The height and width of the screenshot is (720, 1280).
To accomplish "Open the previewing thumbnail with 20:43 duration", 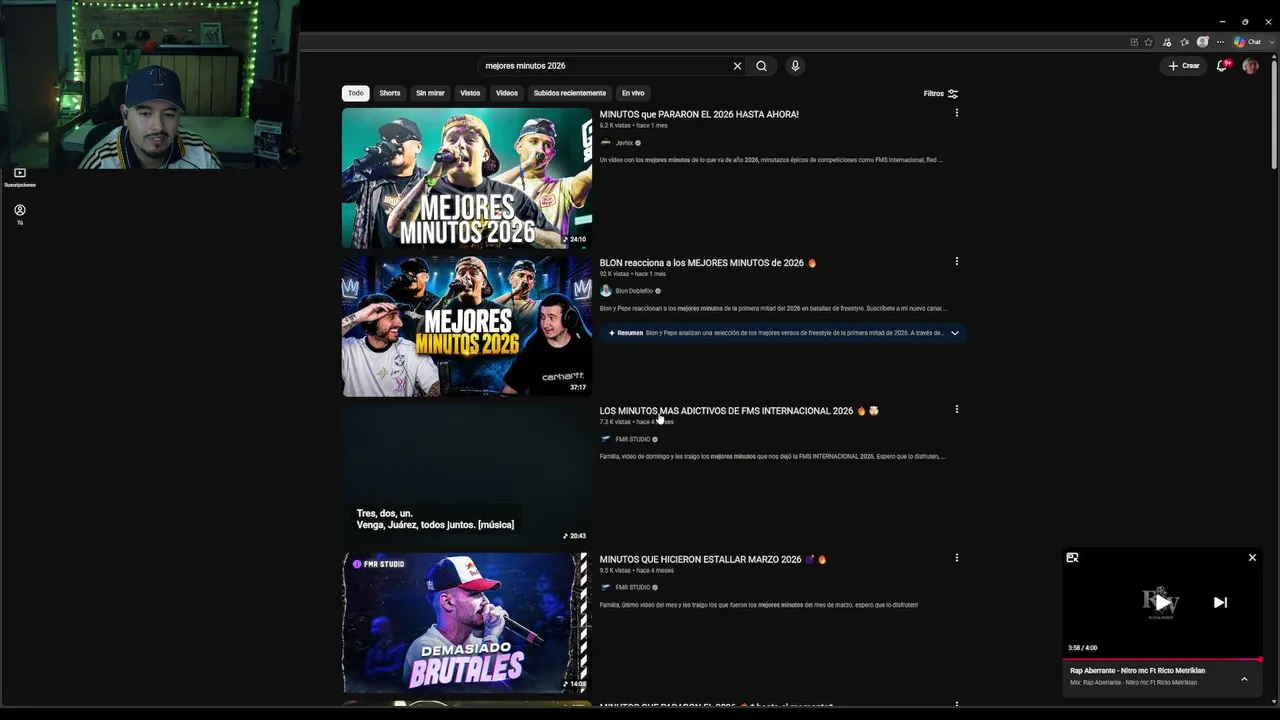I will click(x=467, y=474).
